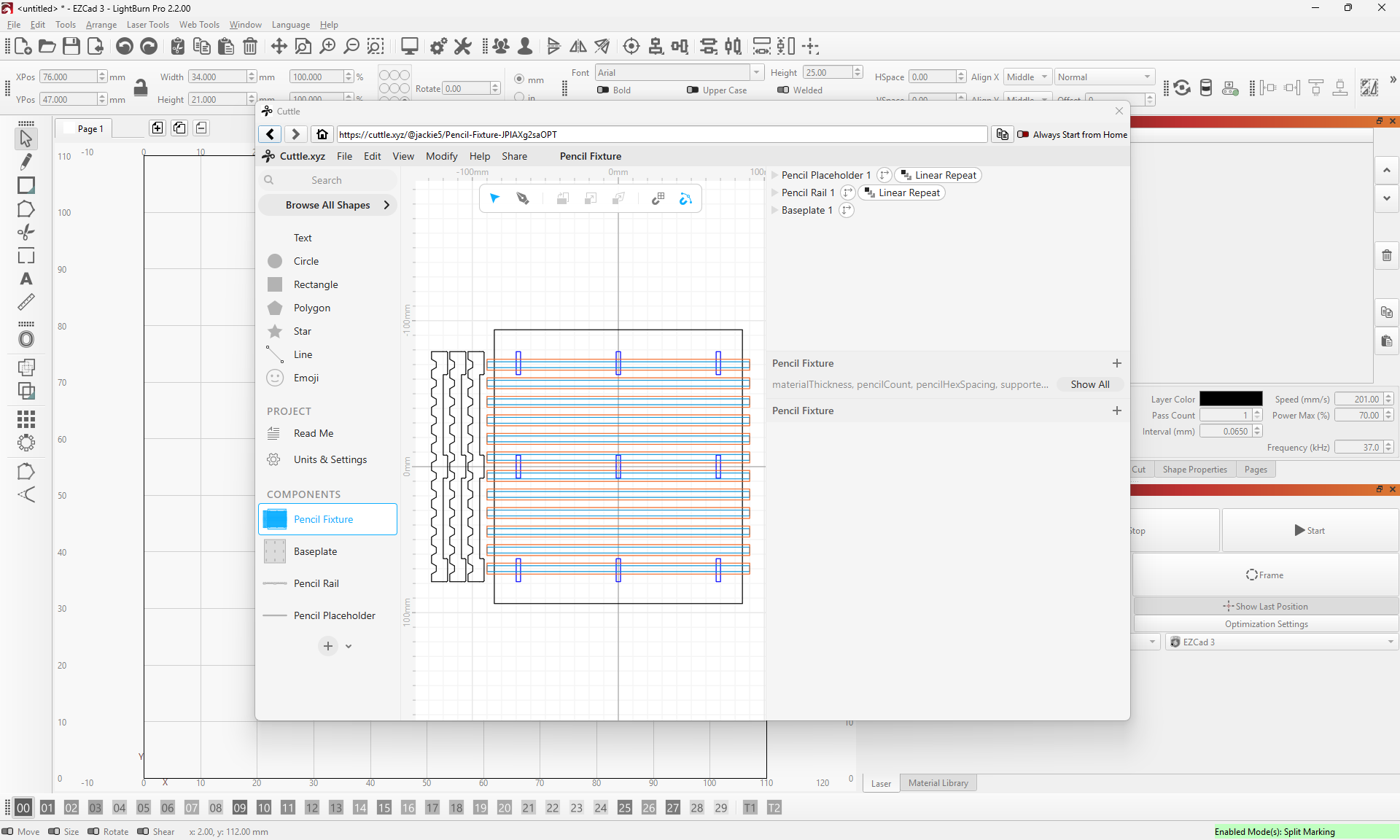Click the Cuttle URL address field

(661, 134)
